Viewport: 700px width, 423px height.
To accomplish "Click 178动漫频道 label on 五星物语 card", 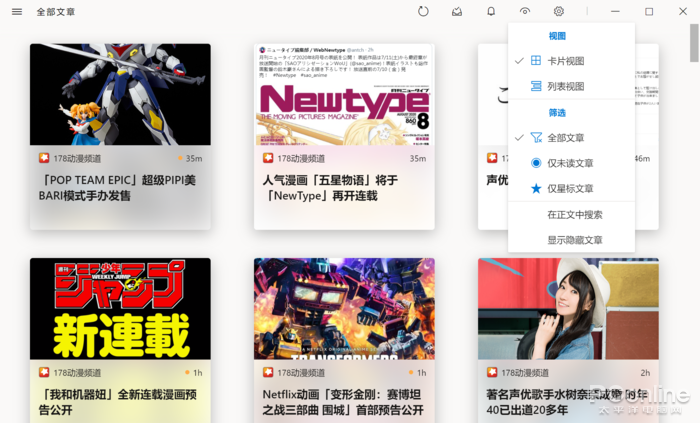I will tap(301, 158).
